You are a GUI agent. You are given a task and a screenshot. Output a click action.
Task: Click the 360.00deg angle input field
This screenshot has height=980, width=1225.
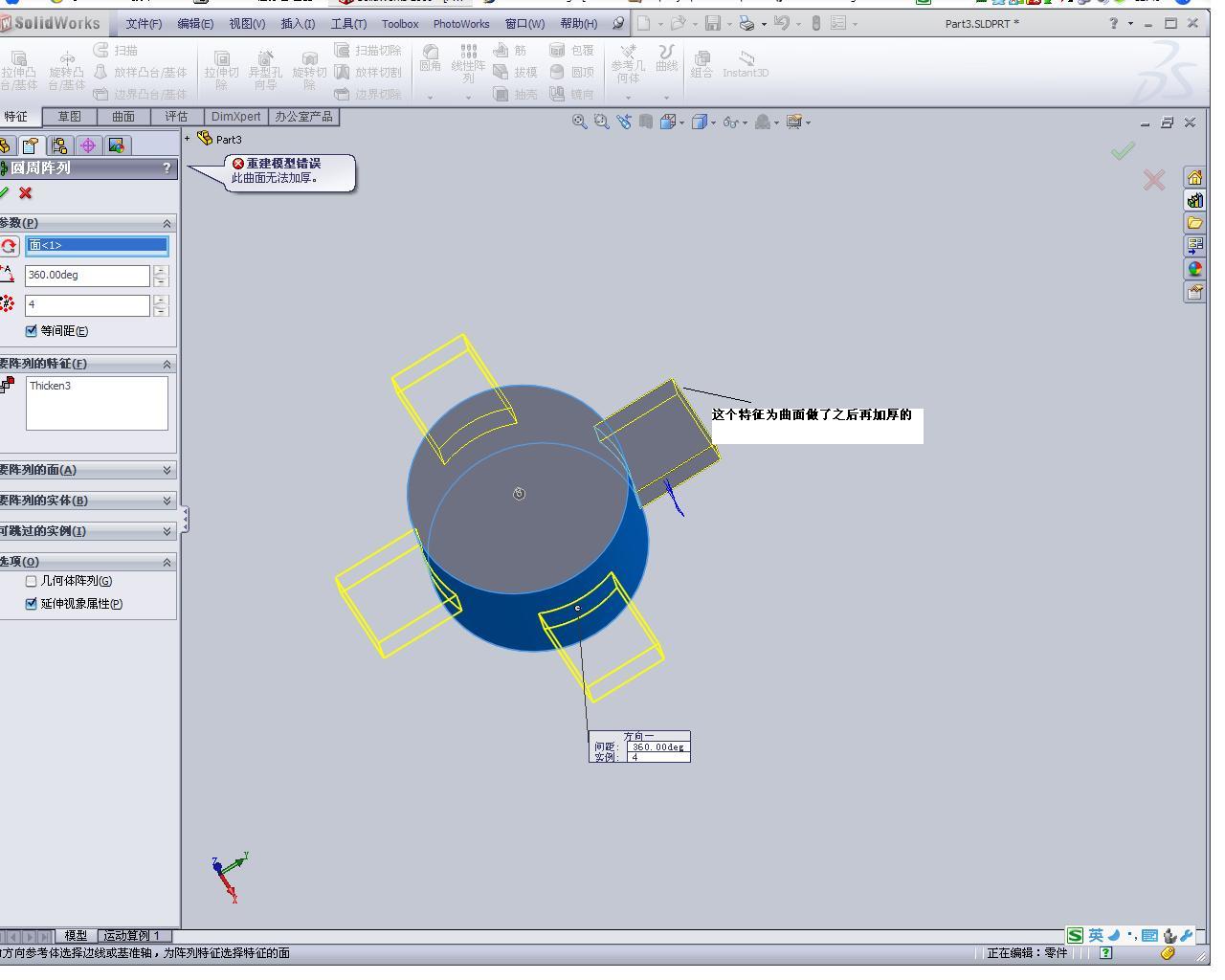pos(87,276)
